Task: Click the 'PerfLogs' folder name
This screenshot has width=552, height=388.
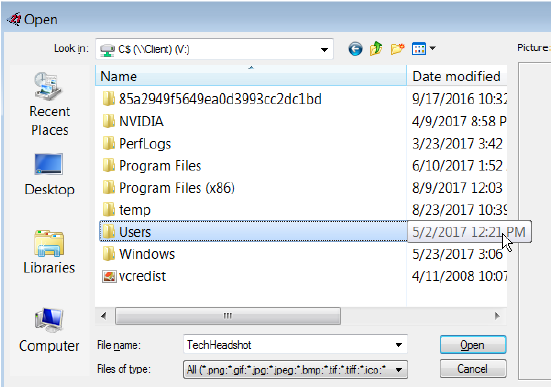Action: tap(145, 144)
